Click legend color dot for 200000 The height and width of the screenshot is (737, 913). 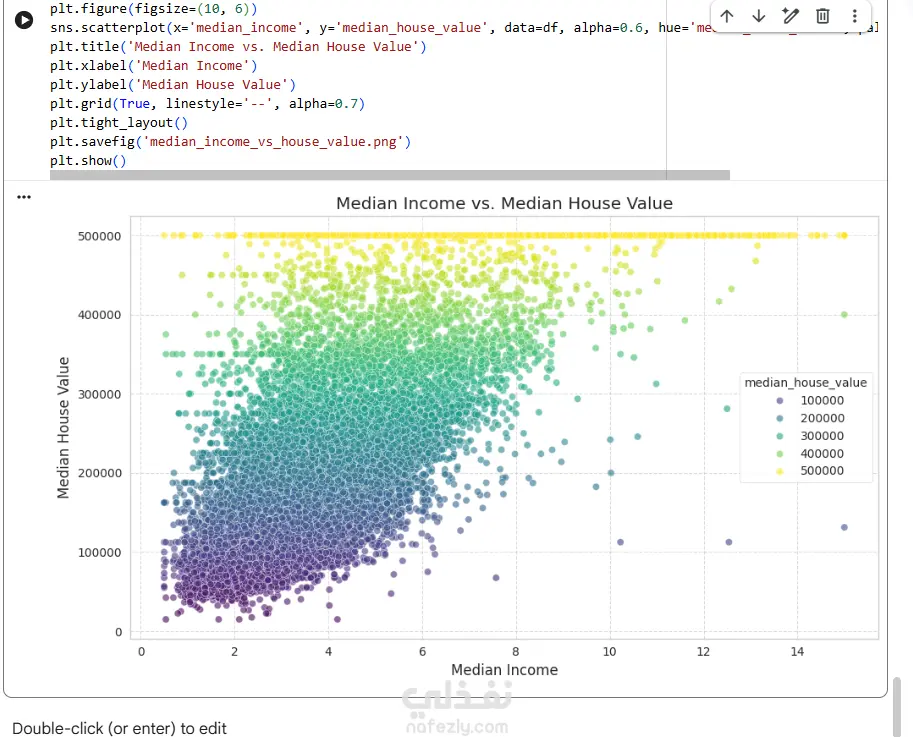pos(780,419)
